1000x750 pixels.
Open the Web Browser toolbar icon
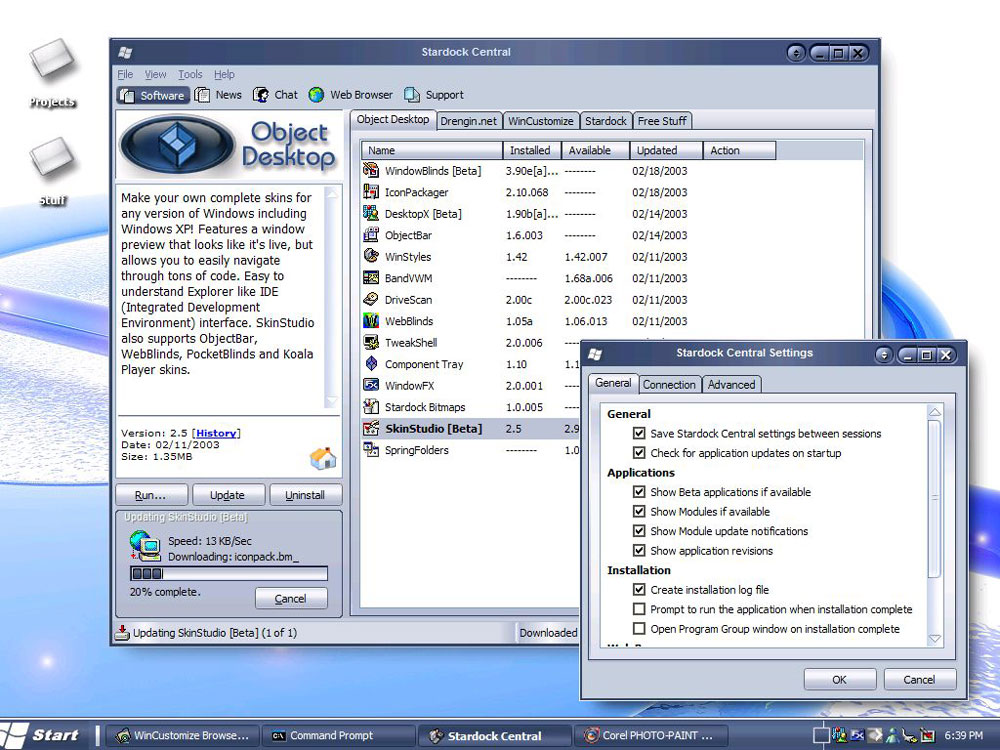[x=317, y=95]
